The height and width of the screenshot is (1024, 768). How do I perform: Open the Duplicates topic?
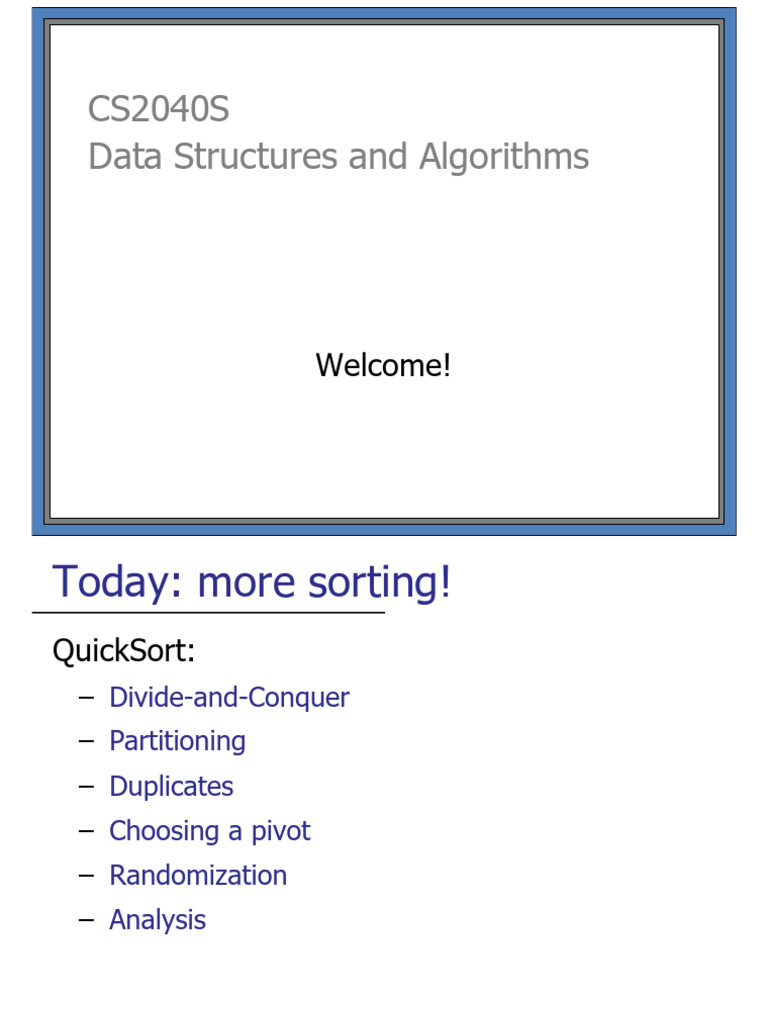171,786
